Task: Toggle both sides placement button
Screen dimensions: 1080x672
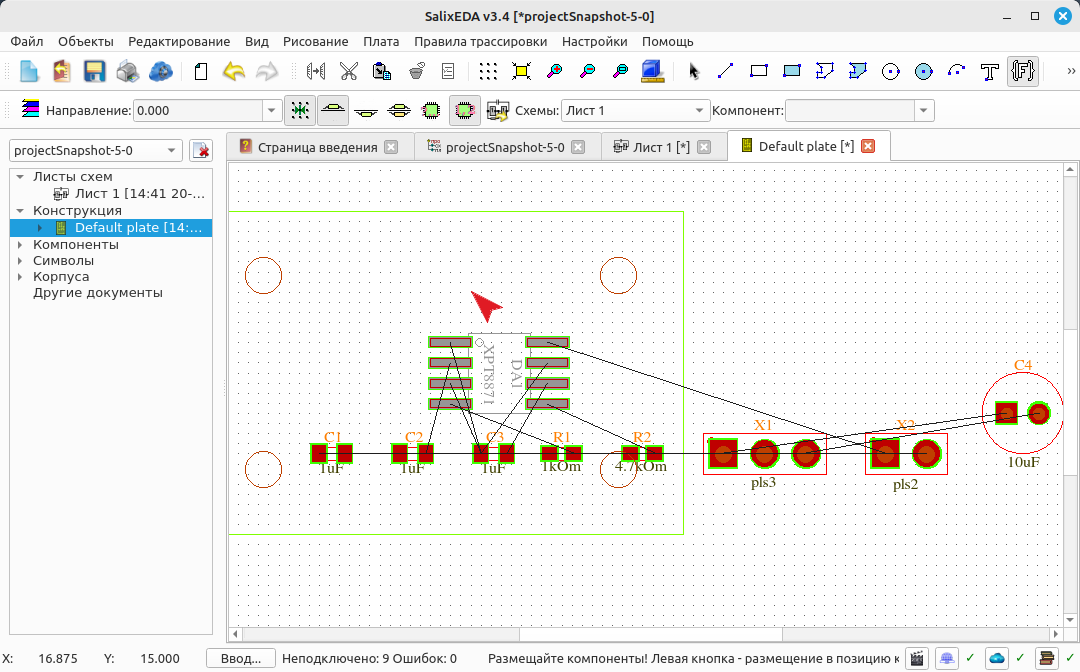Action: point(399,110)
